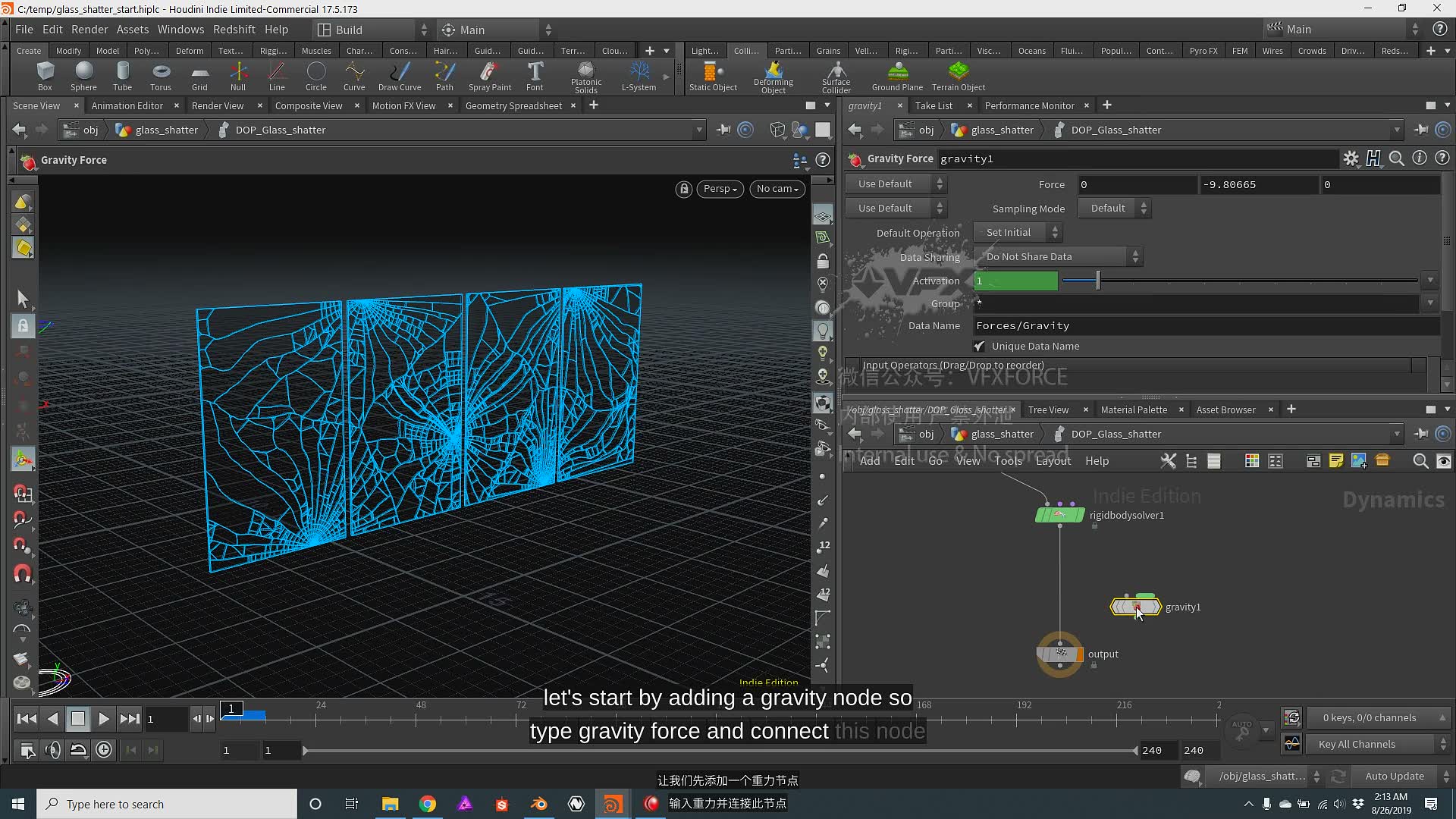
Task: Toggle the secure selection lock tool
Action: click(x=23, y=326)
